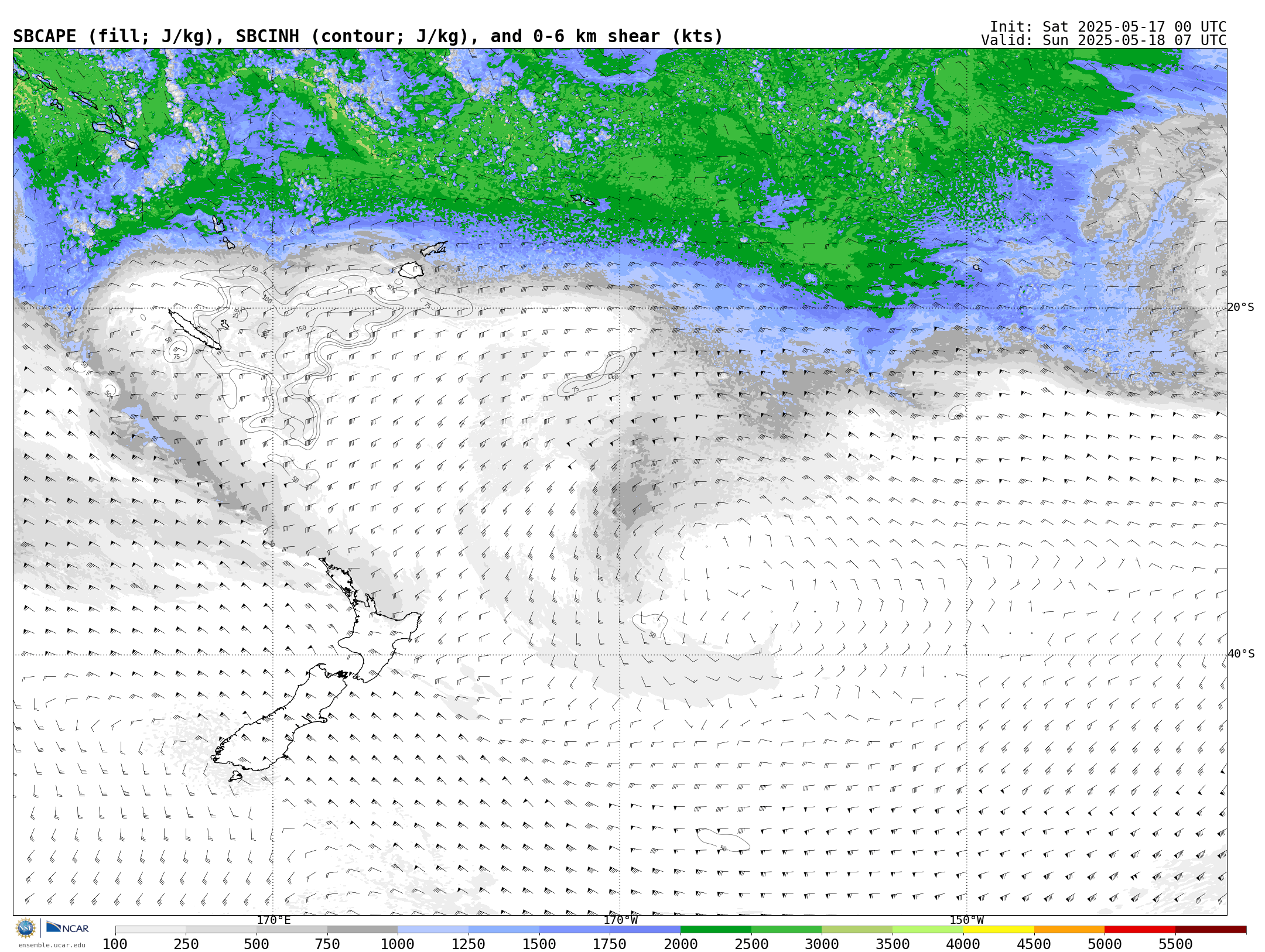The height and width of the screenshot is (952, 1265).
Task: Click the 20°S latitude label
Action: pos(1241,307)
